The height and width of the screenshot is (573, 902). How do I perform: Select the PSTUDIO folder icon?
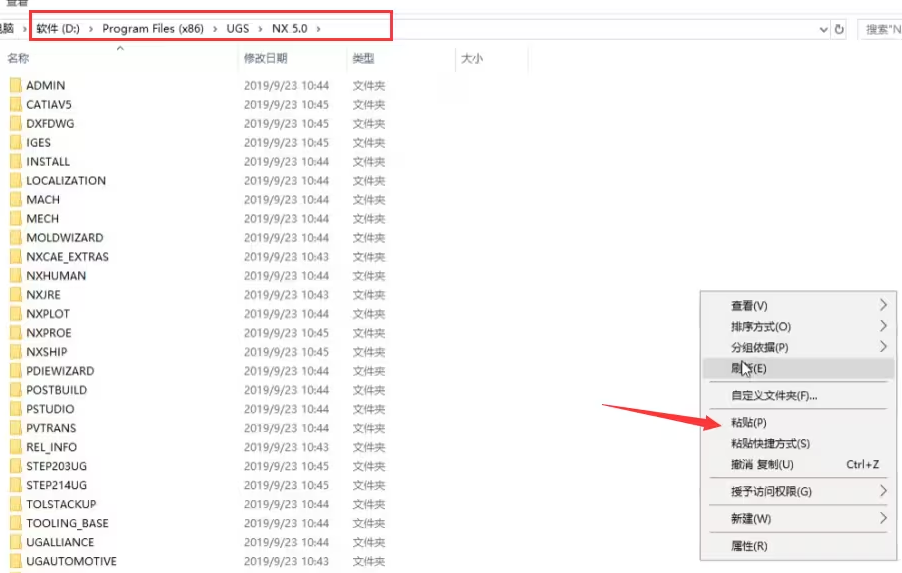[16, 408]
